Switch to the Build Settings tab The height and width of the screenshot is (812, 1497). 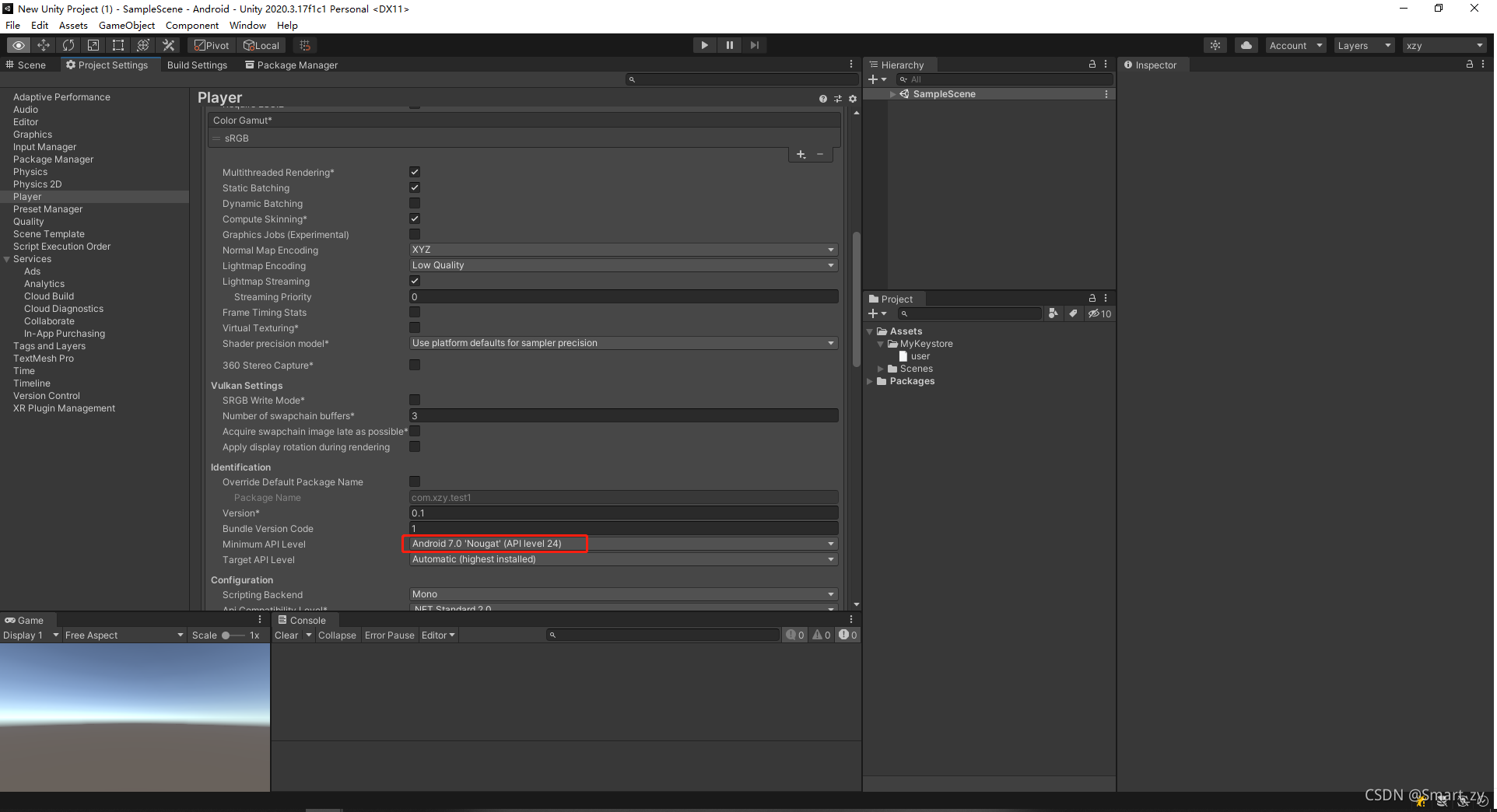coord(197,65)
